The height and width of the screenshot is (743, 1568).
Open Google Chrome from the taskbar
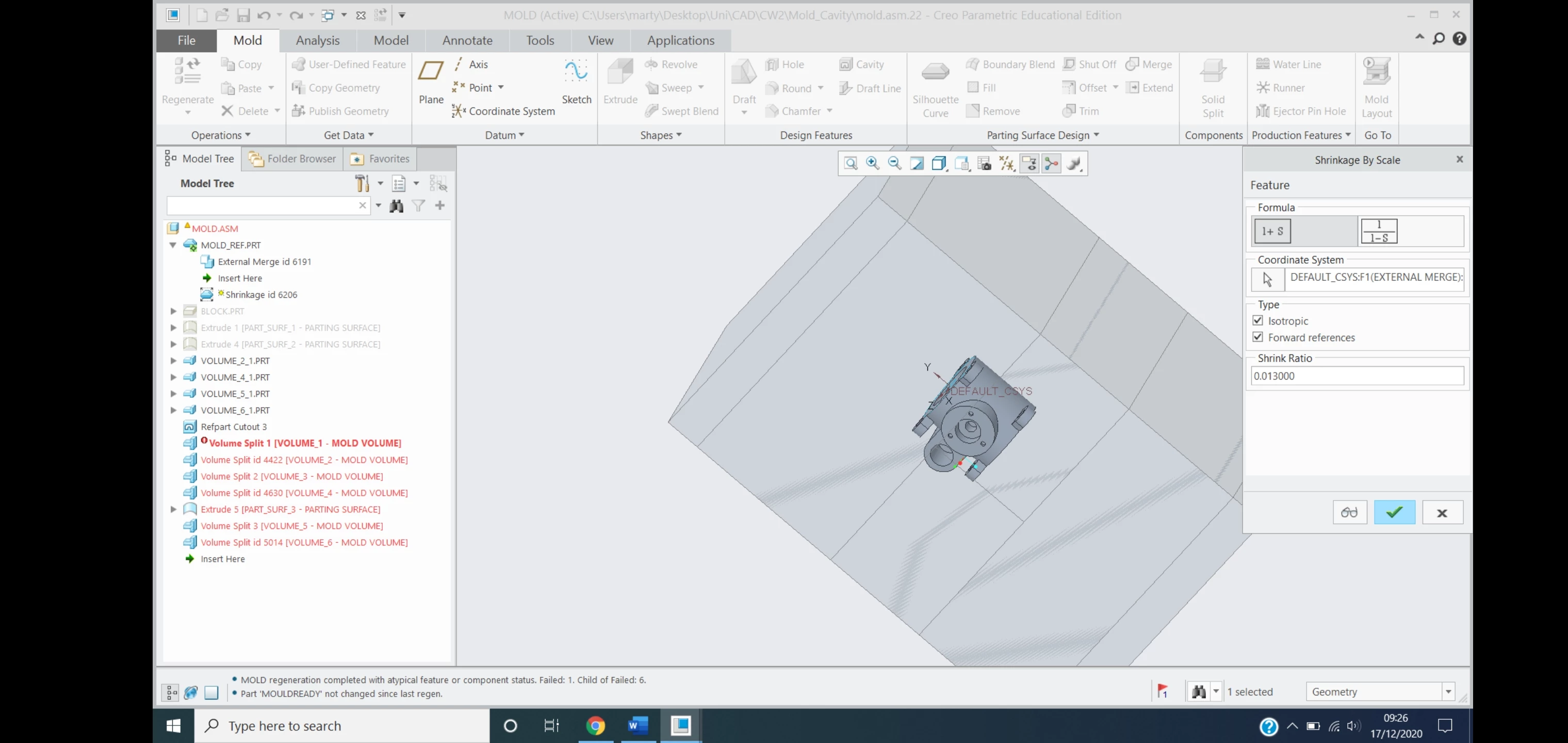(x=595, y=725)
